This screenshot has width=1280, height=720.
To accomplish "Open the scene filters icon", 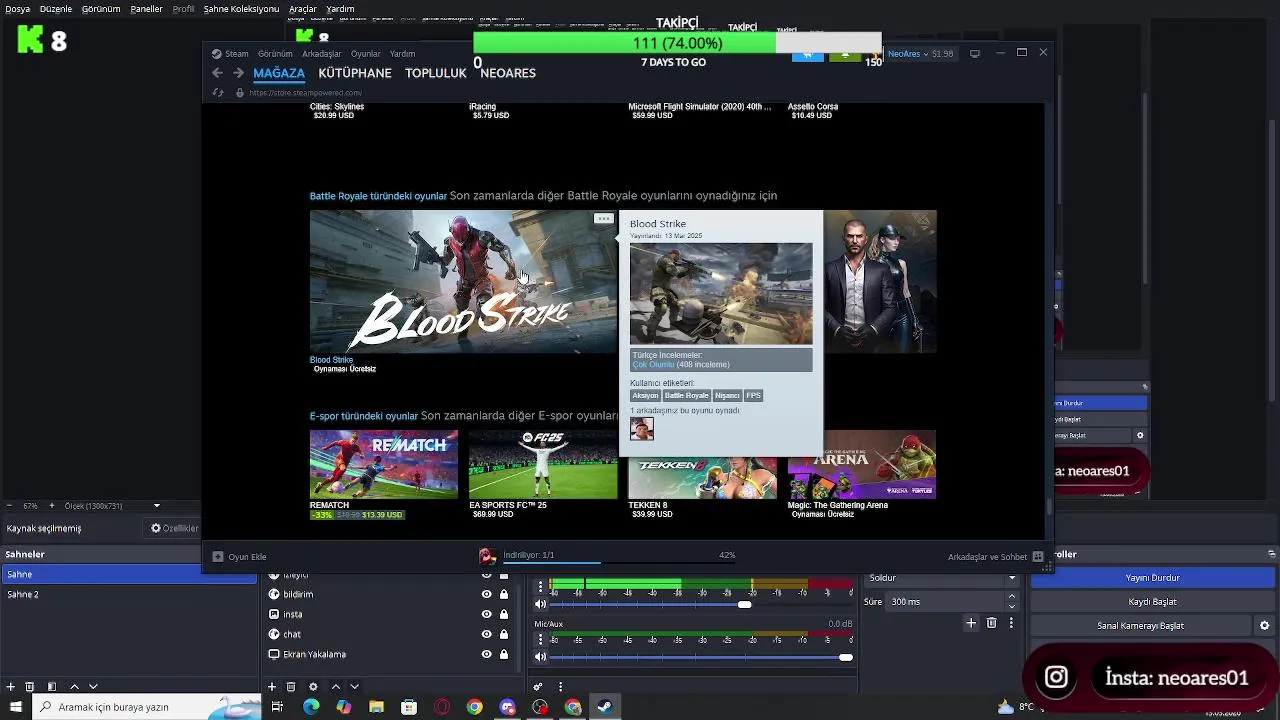I will pos(51,687).
